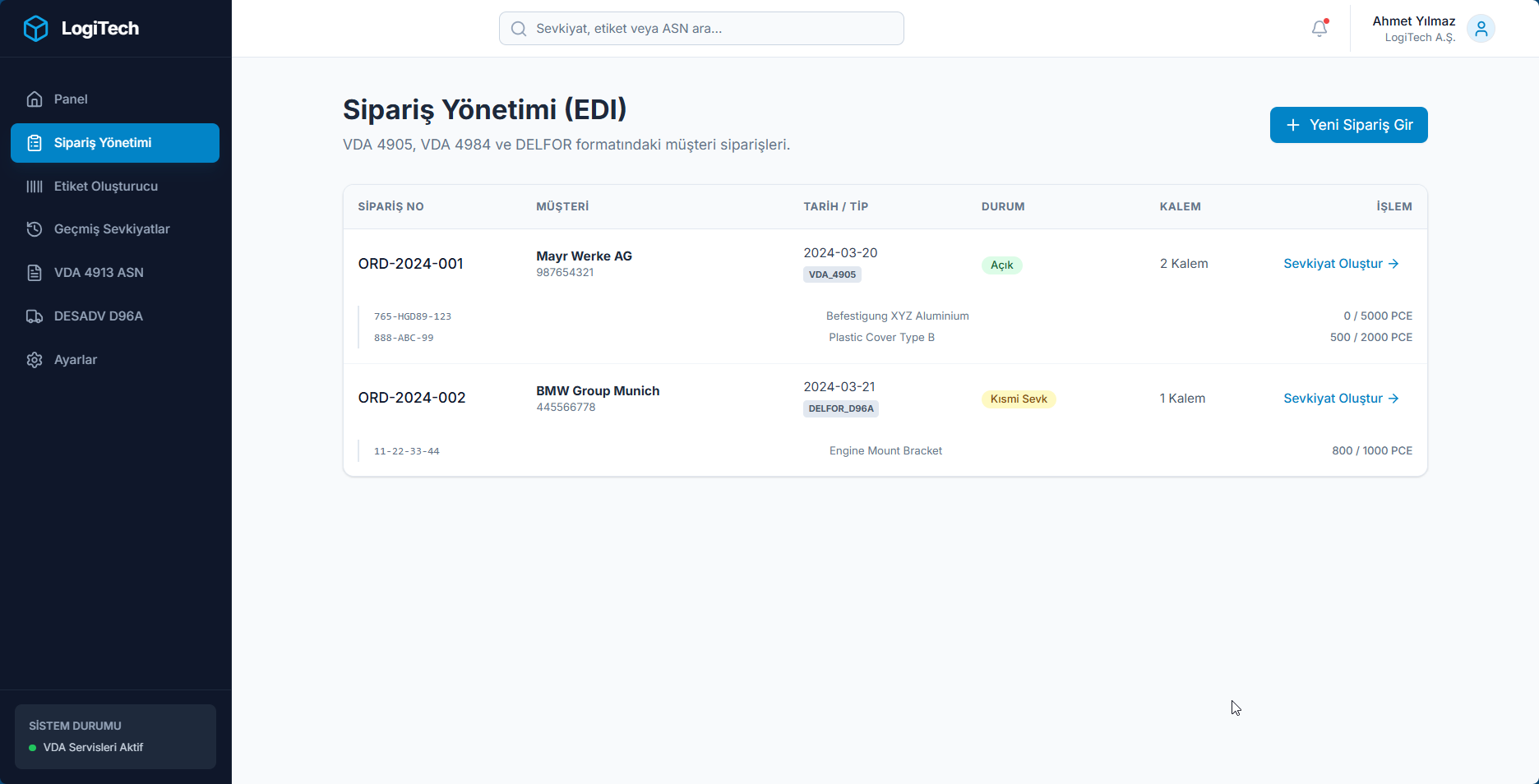Click customer number 987654321
The height and width of the screenshot is (784, 1539).
click(x=565, y=273)
